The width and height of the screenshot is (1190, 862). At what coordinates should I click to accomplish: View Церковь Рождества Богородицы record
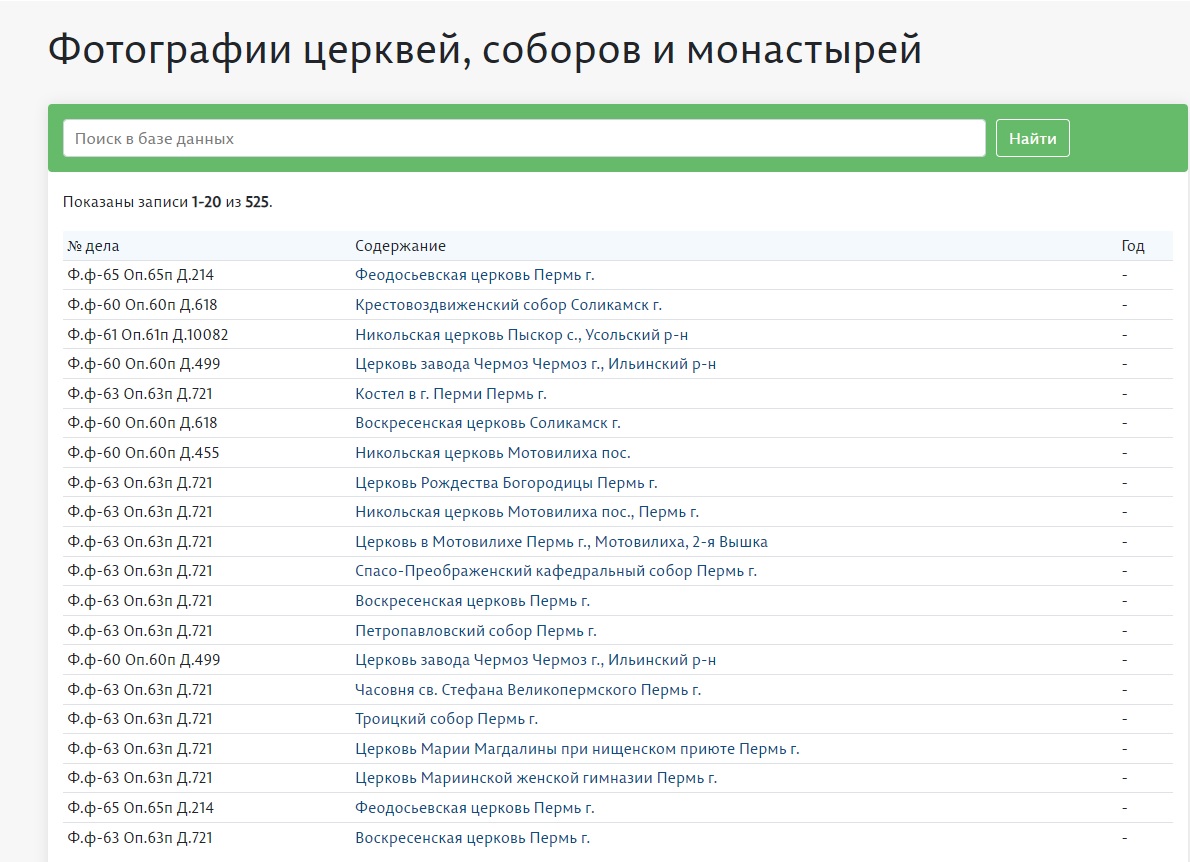tap(506, 483)
